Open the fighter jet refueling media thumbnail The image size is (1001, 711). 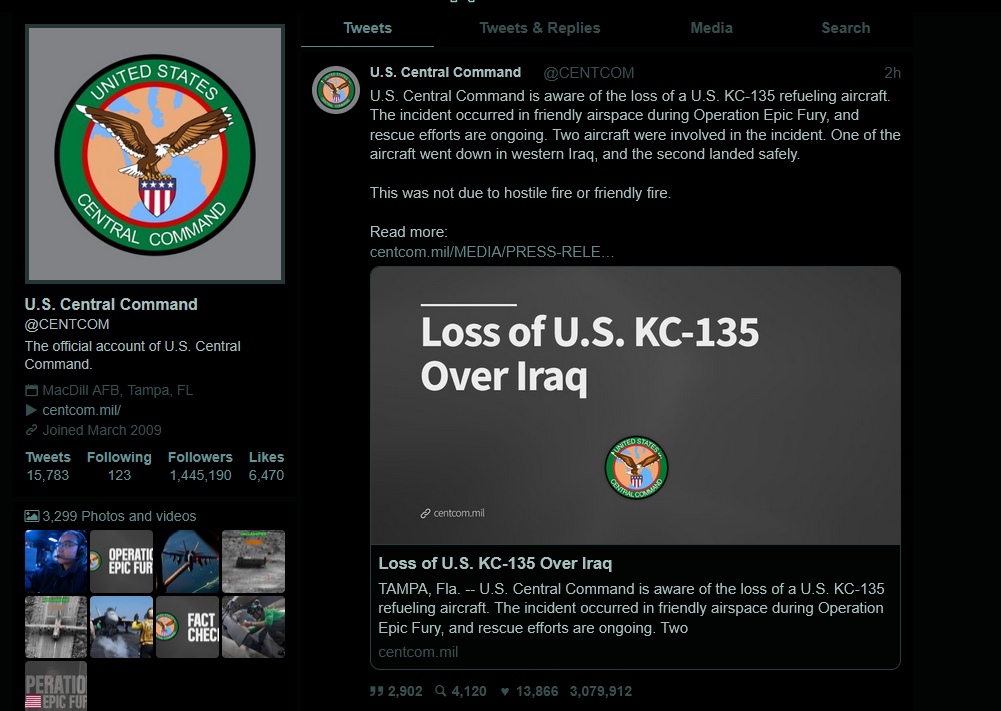tap(188, 561)
